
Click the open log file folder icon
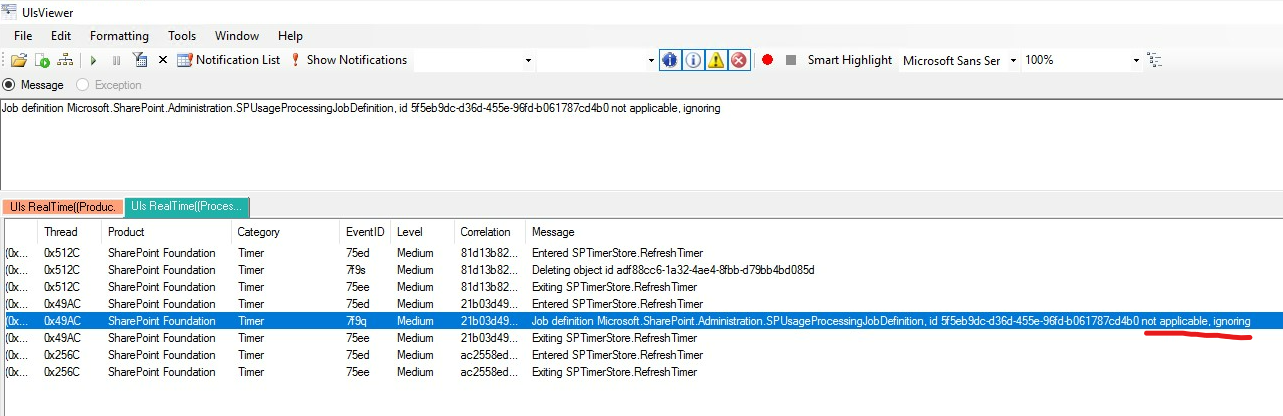coord(19,60)
